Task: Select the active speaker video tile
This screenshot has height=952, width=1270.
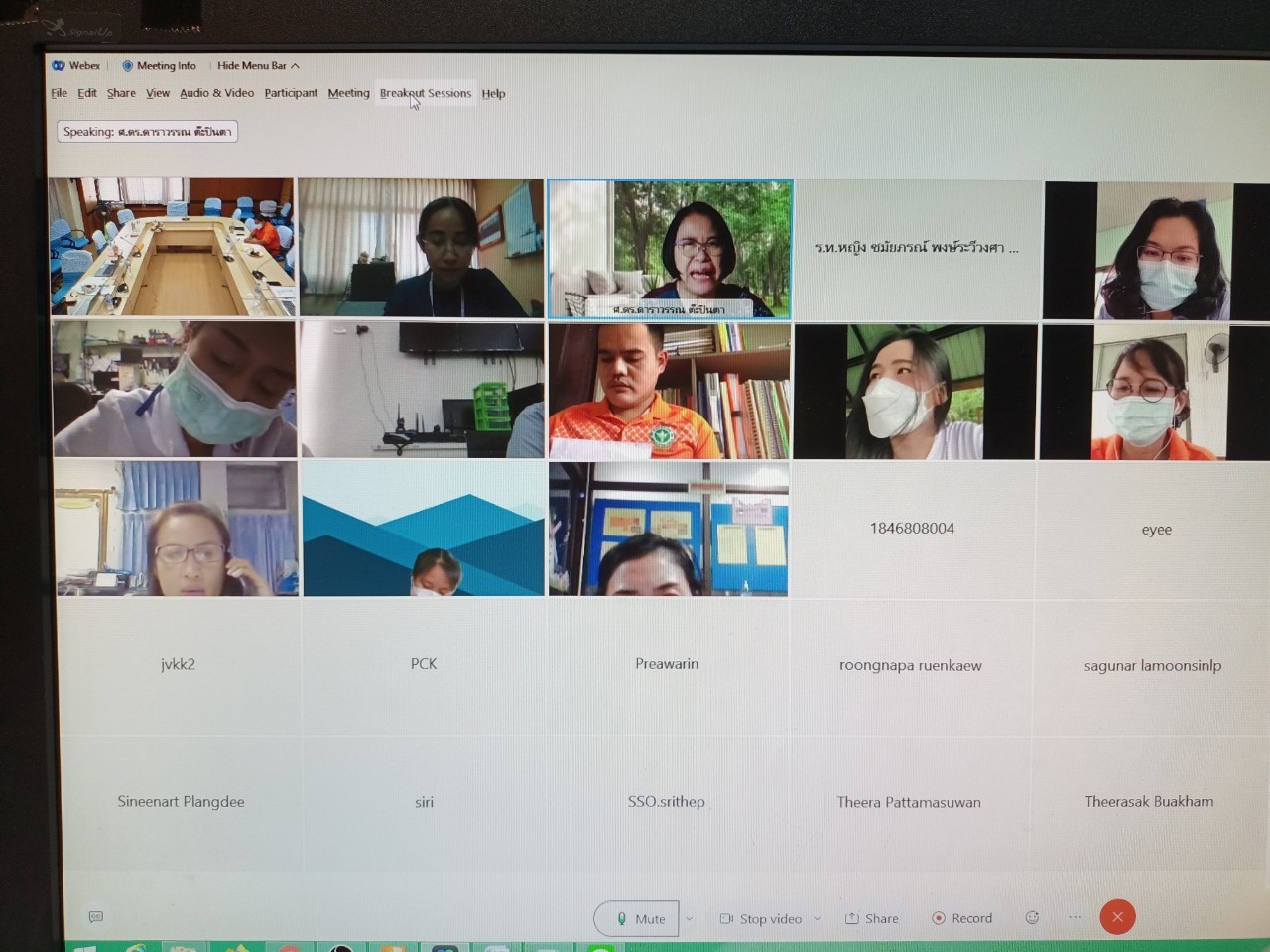Action: tap(670, 248)
